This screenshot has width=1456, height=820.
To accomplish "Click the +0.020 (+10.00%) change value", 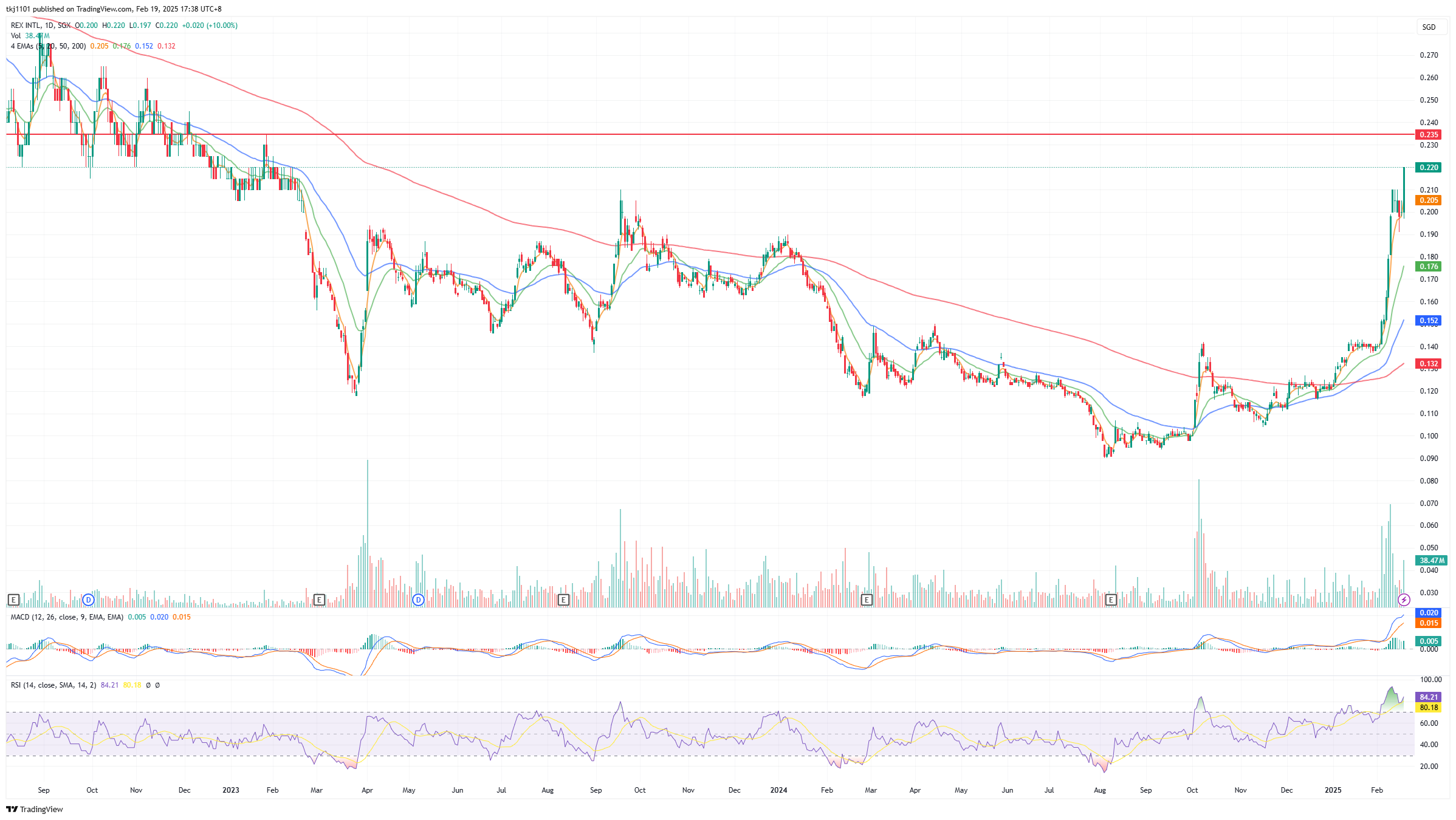I will 210,26.
